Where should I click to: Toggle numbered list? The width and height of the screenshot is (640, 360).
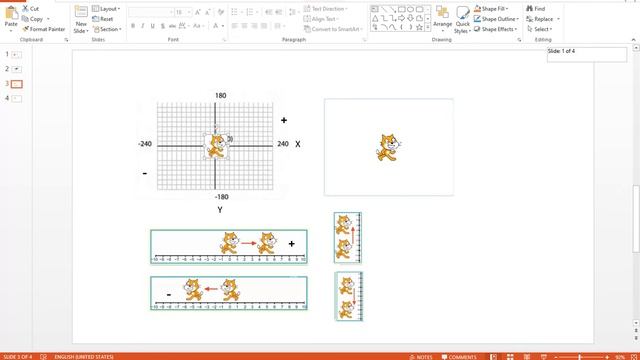249,12
